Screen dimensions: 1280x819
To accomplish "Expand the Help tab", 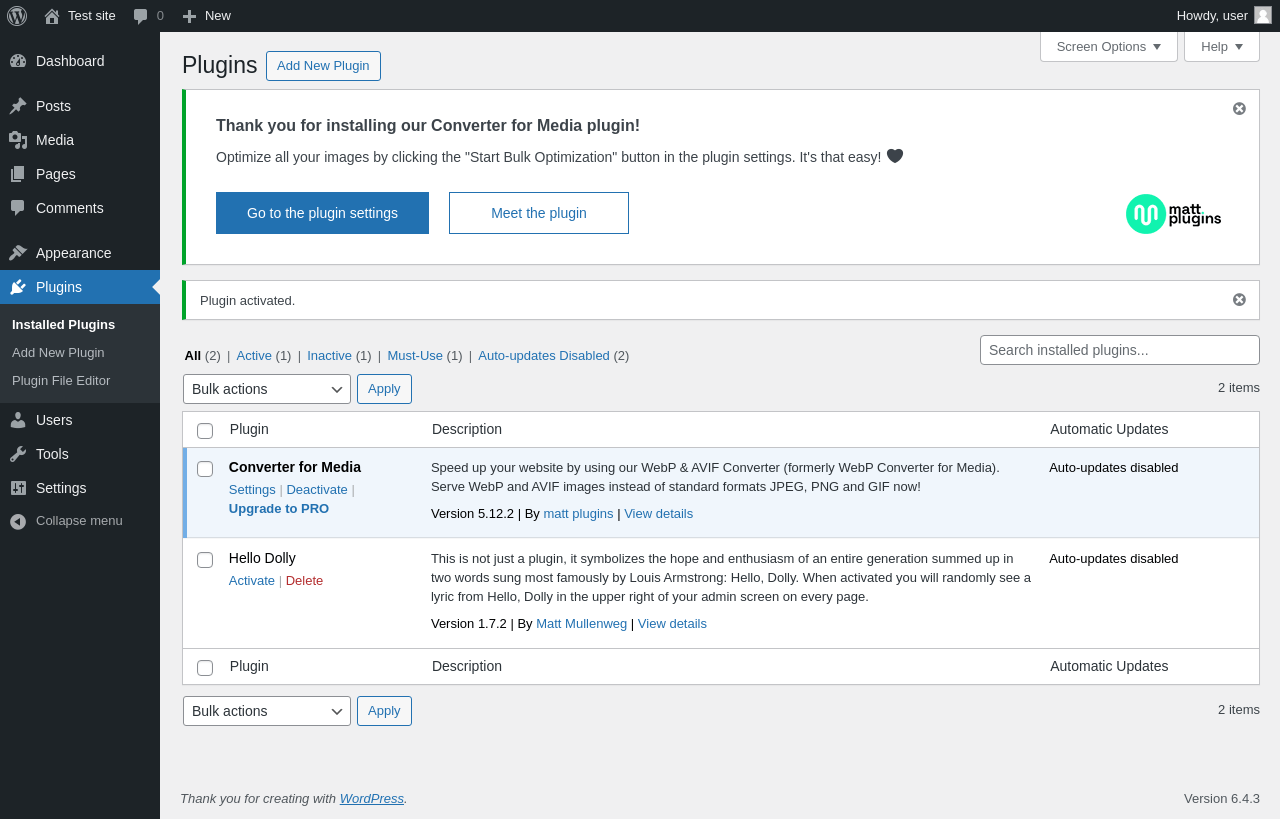I will click(1221, 46).
